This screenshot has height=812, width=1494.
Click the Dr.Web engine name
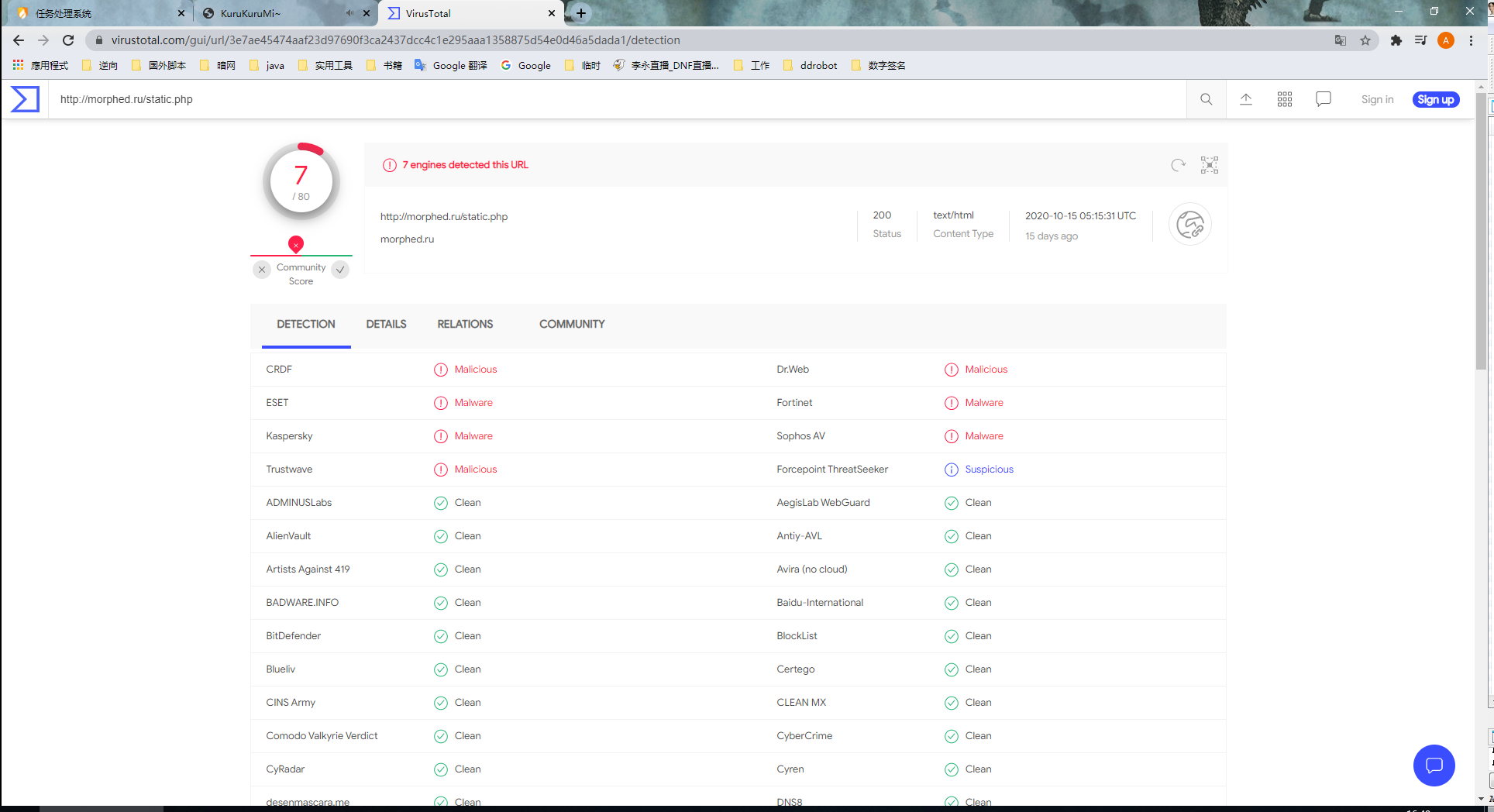click(793, 370)
